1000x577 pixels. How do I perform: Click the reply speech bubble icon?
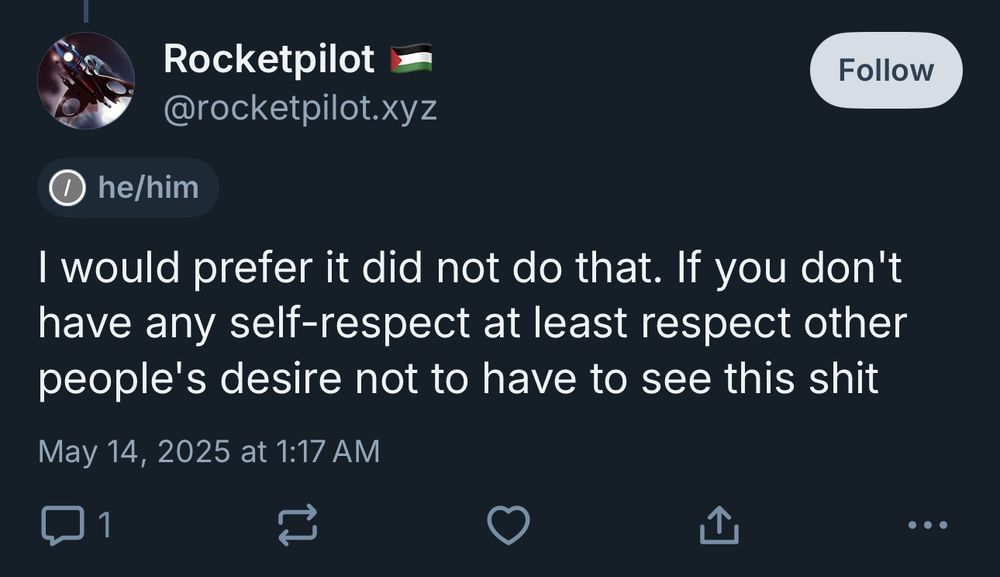62,525
